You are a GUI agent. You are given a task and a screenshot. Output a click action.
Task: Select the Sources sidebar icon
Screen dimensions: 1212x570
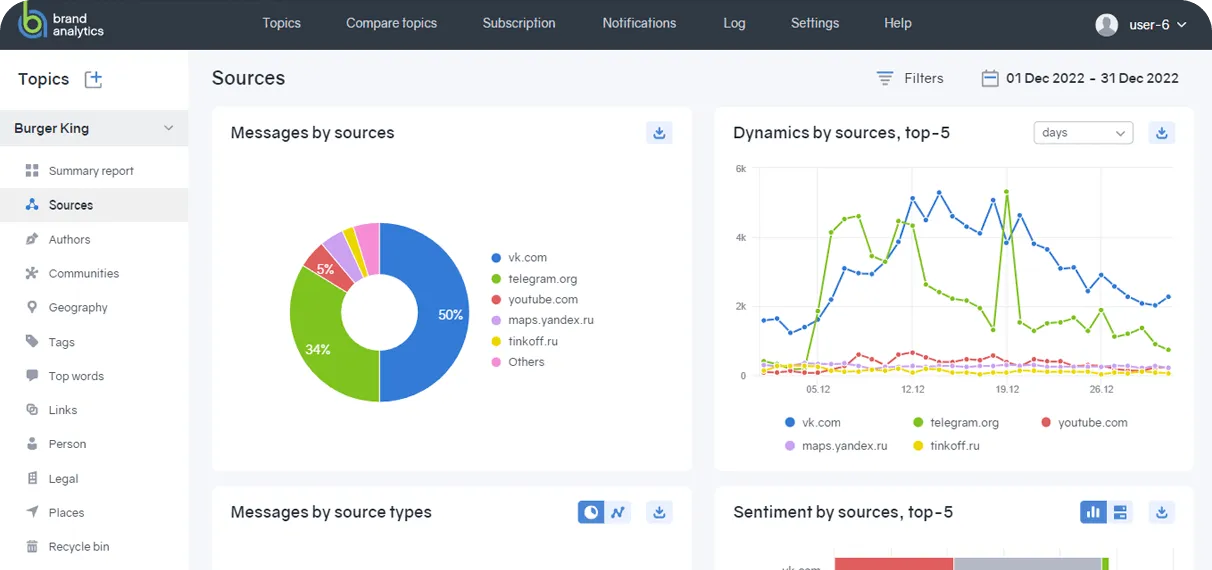point(32,205)
